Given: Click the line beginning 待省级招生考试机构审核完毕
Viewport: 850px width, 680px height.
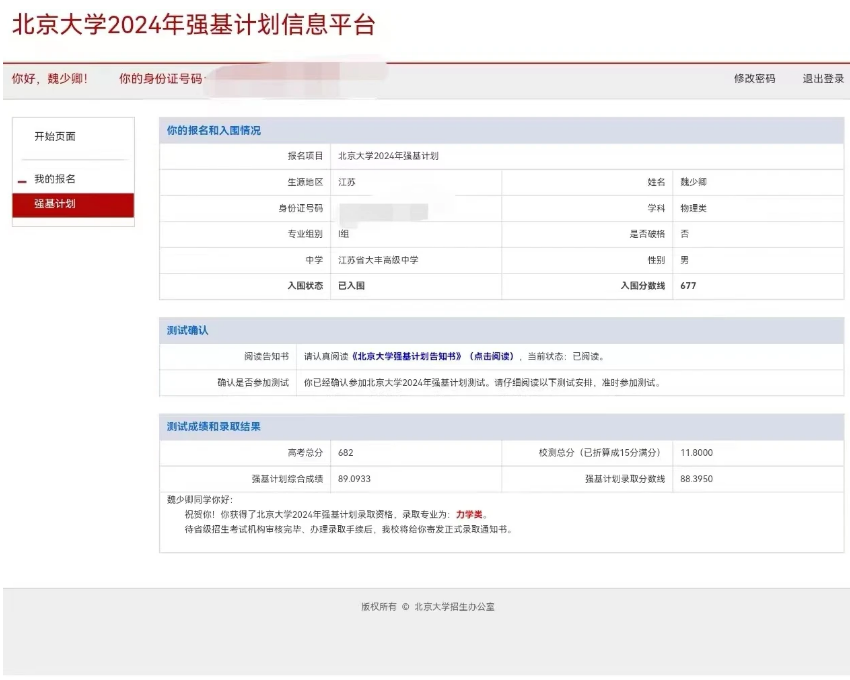Looking at the screenshot, I should point(349,529).
